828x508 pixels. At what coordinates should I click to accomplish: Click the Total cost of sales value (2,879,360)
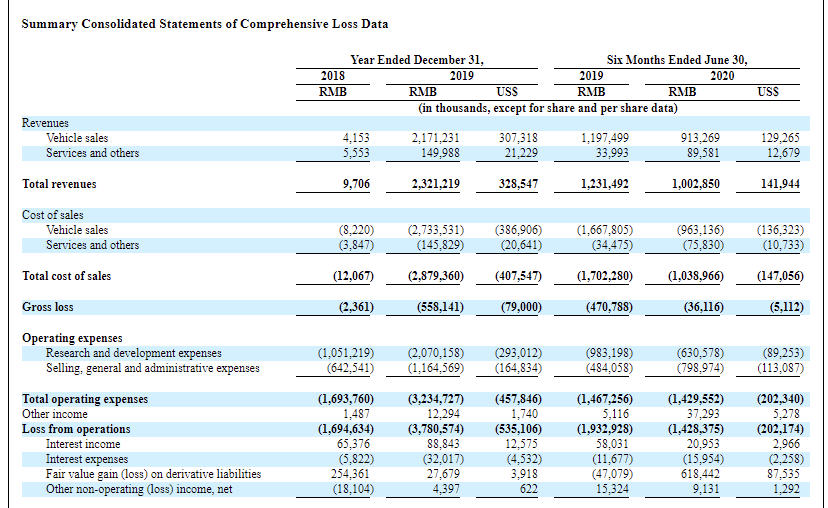436,276
